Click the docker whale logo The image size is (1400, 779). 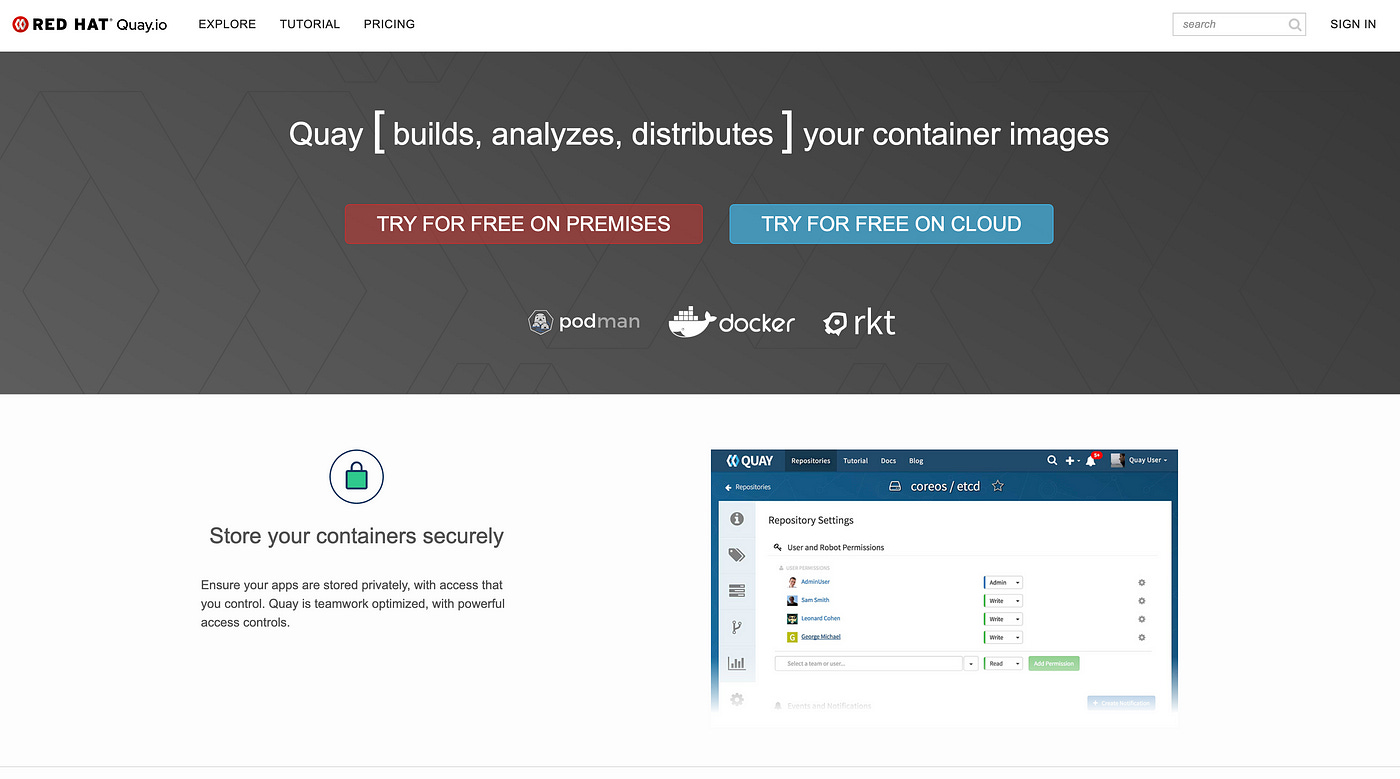[732, 322]
